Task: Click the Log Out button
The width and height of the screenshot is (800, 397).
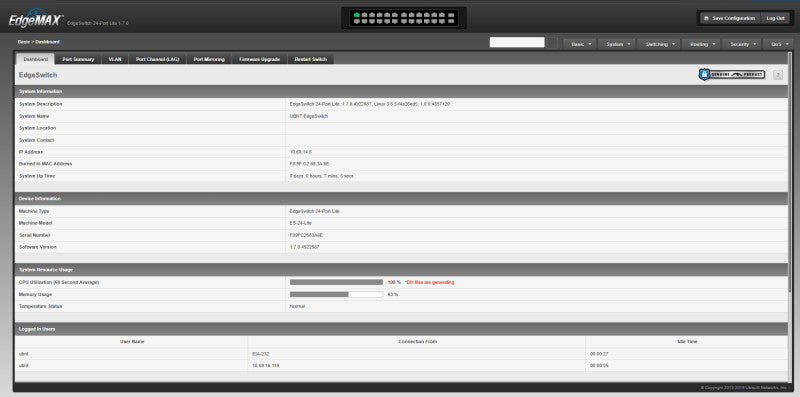Action: pyautogui.click(x=775, y=18)
